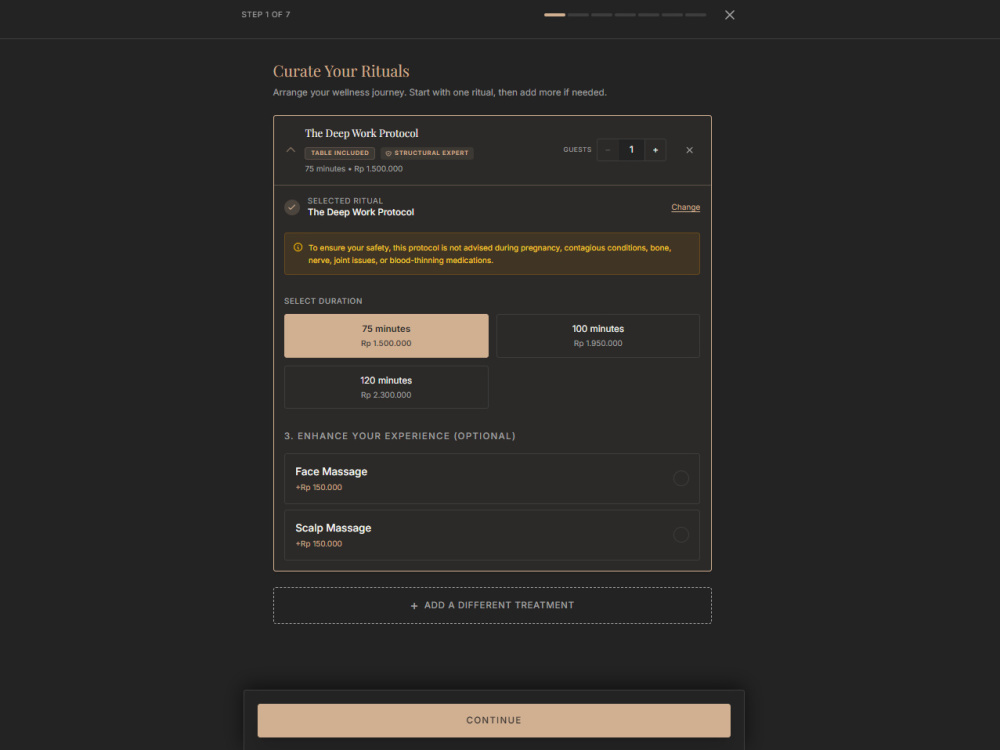
Task: Select the 75 minutes duration option
Action: tap(386, 335)
